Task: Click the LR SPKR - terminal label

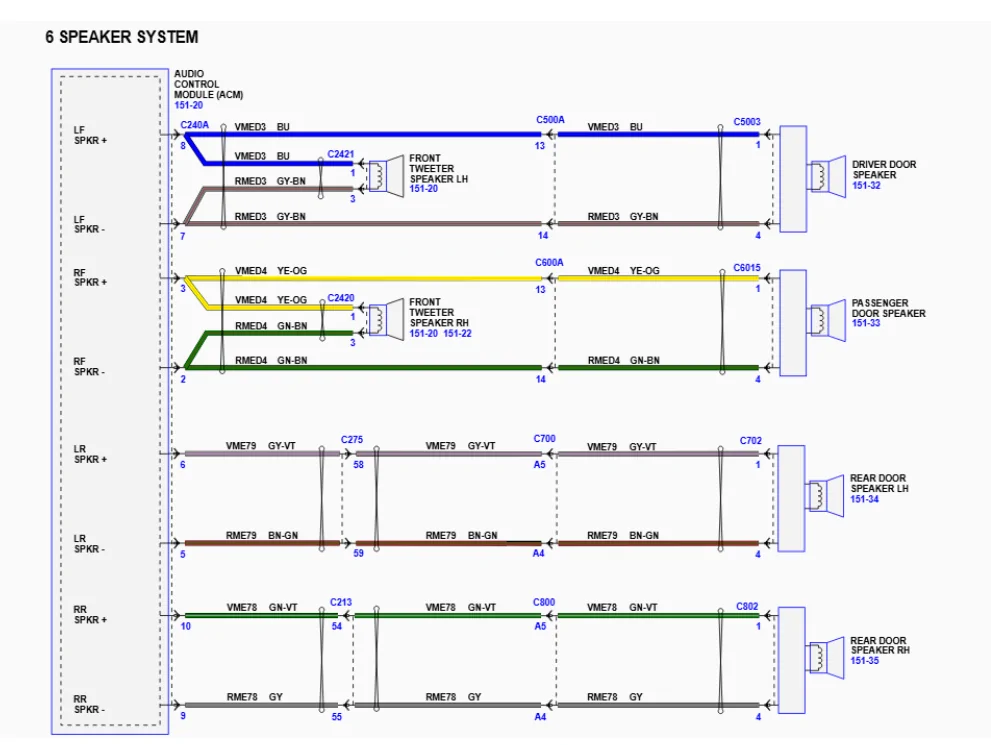Action: pyautogui.click(x=89, y=544)
